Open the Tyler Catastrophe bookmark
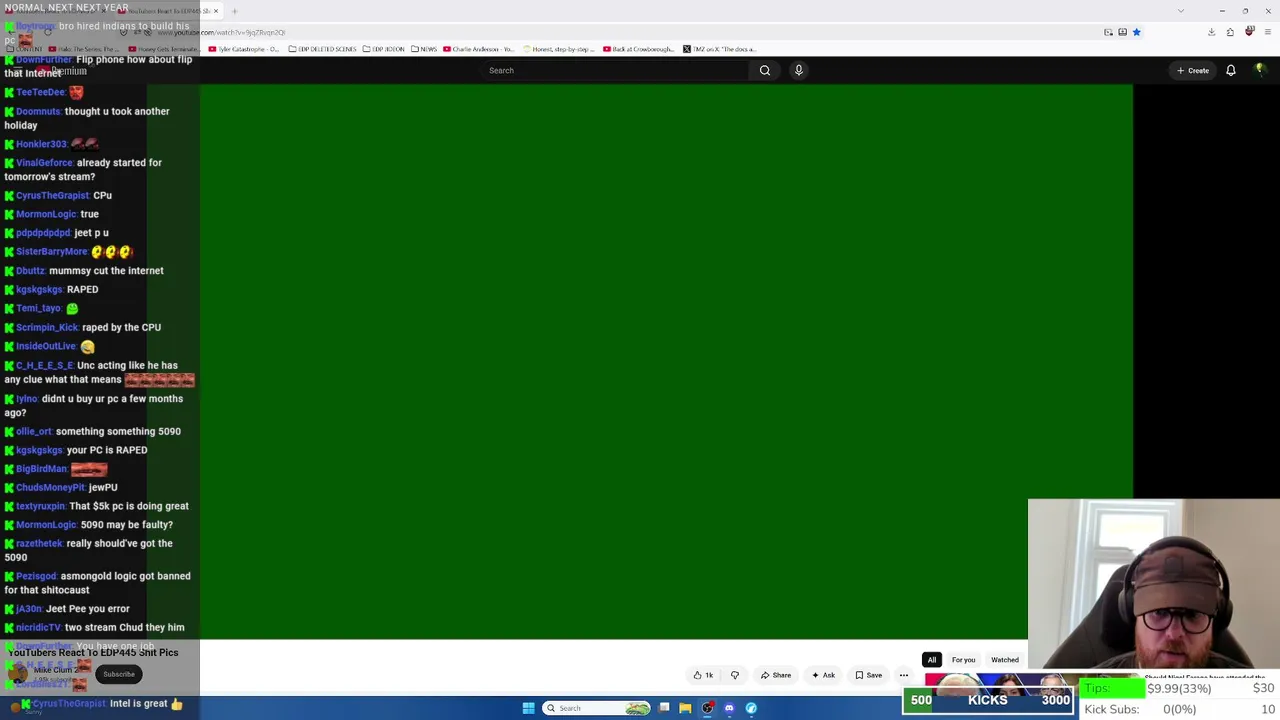Image resolution: width=1280 pixels, height=720 pixels. click(x=245, y=49)
